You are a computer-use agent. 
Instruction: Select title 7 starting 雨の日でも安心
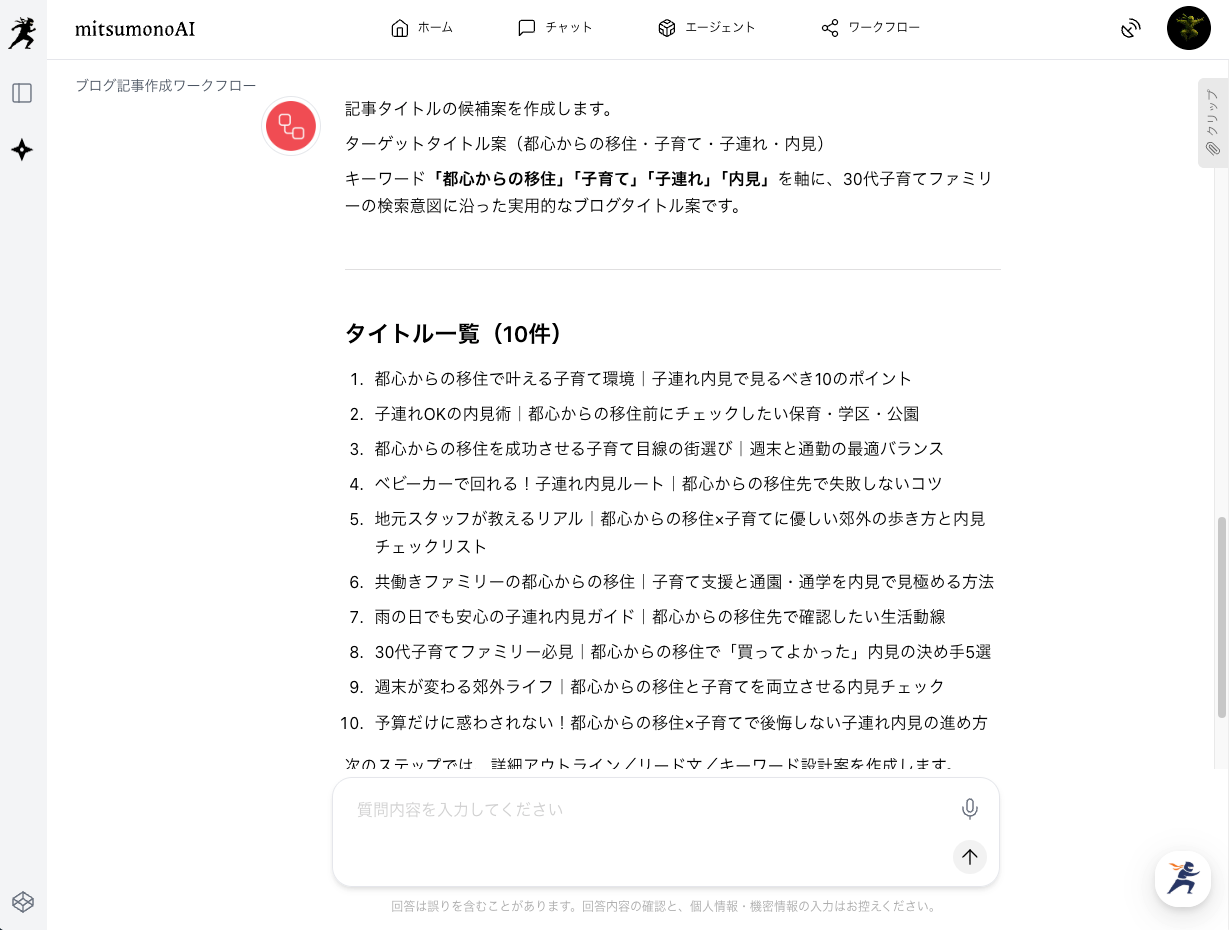click(x=660, y=617)
